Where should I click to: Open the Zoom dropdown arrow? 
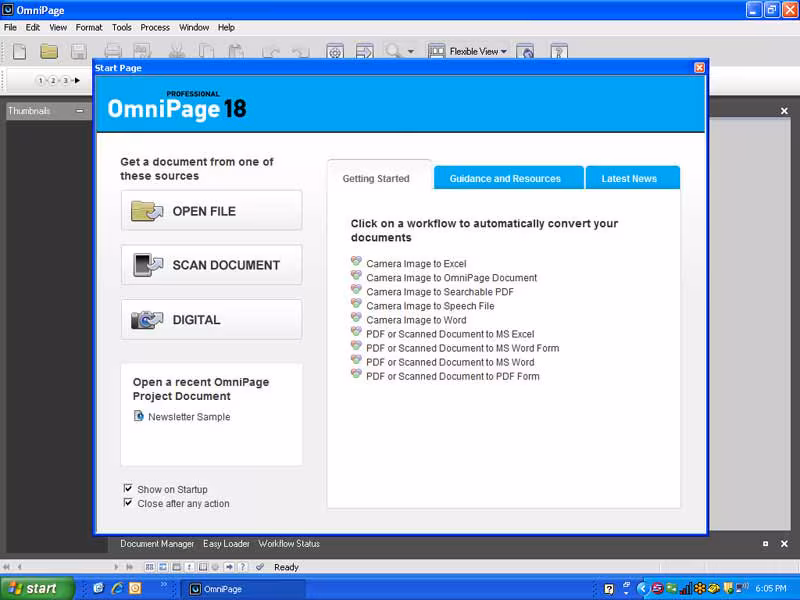coord(411,52)
